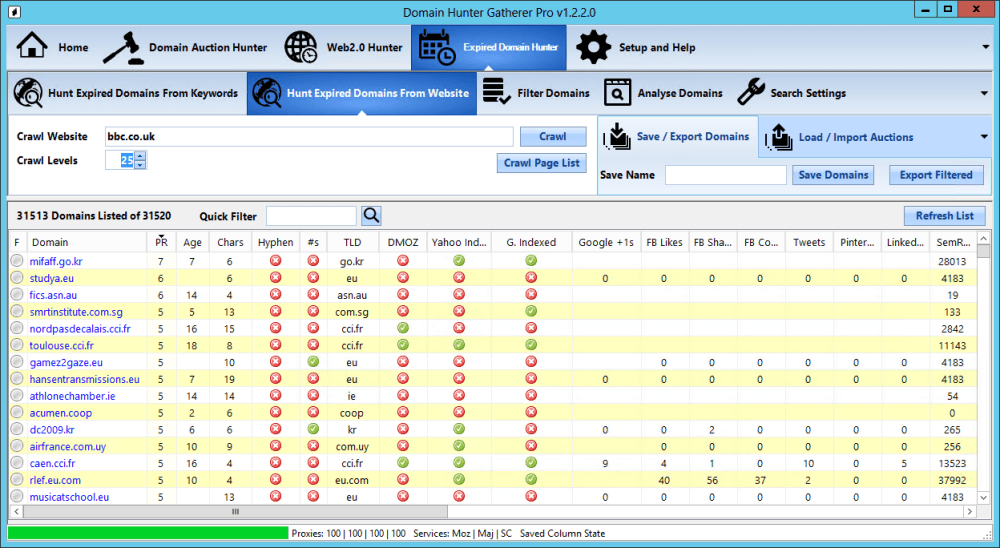
Task: Select the radio button for mifaff.go.kr row
Action: 17,261
